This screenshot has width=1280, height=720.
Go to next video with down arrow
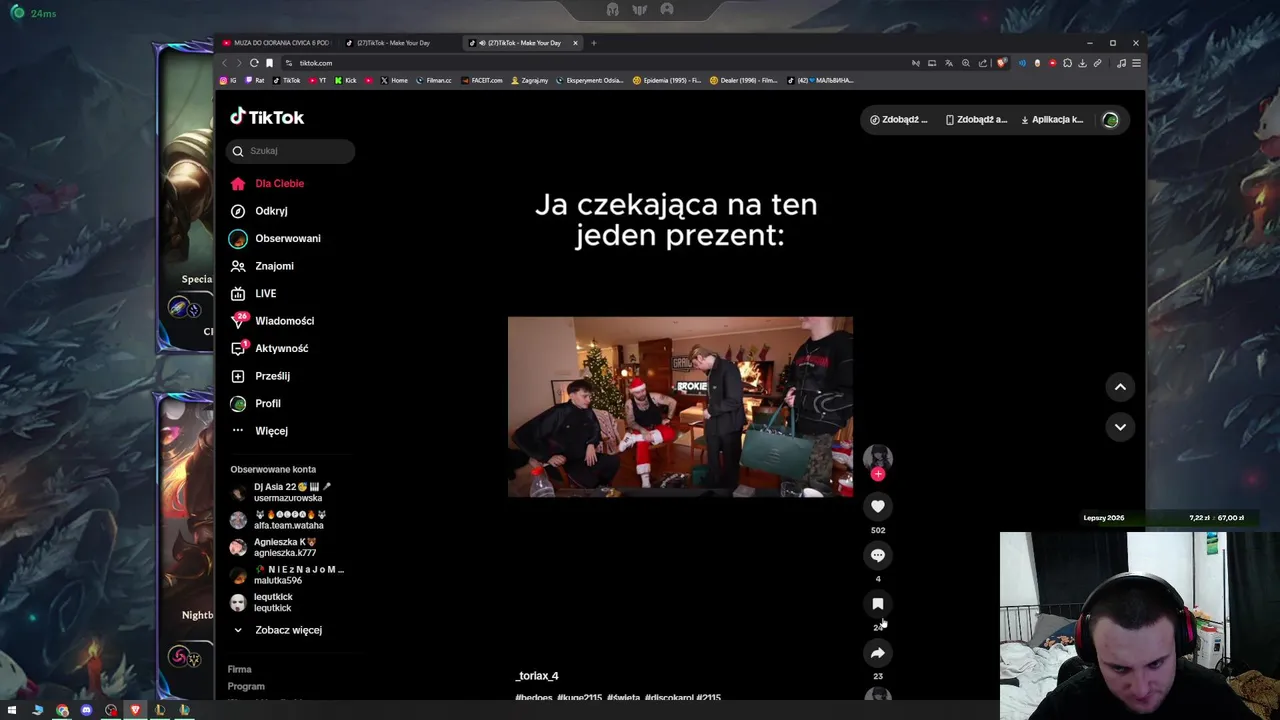(1120, 427)
